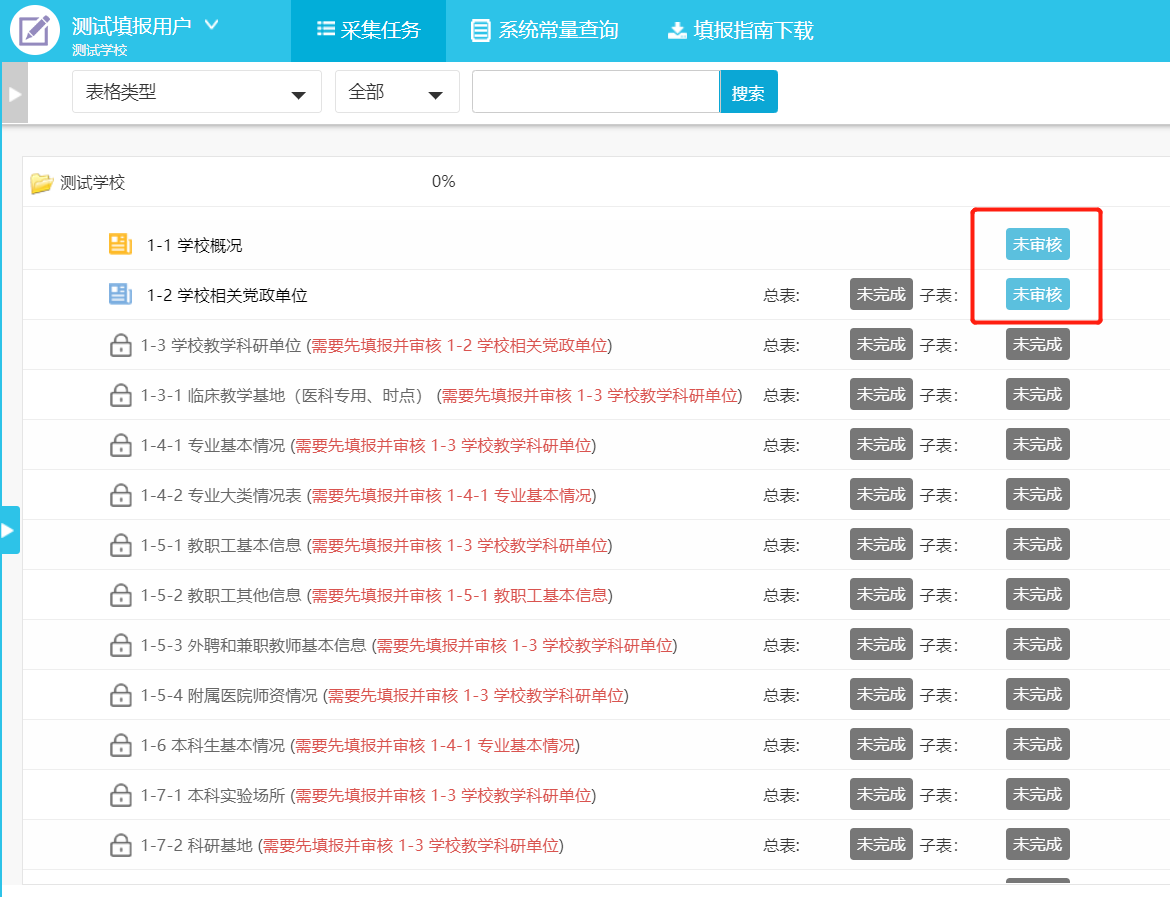Image resolution: width=1170 pixels, height=897 pixels.
Task: Expand the 测试填报用户 user menu chevron
Action: (211, 25)
